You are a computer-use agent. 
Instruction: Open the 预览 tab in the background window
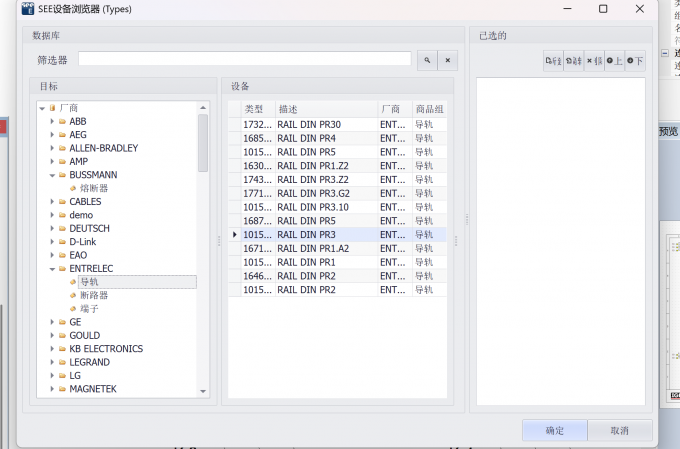(x=668, y=131)
